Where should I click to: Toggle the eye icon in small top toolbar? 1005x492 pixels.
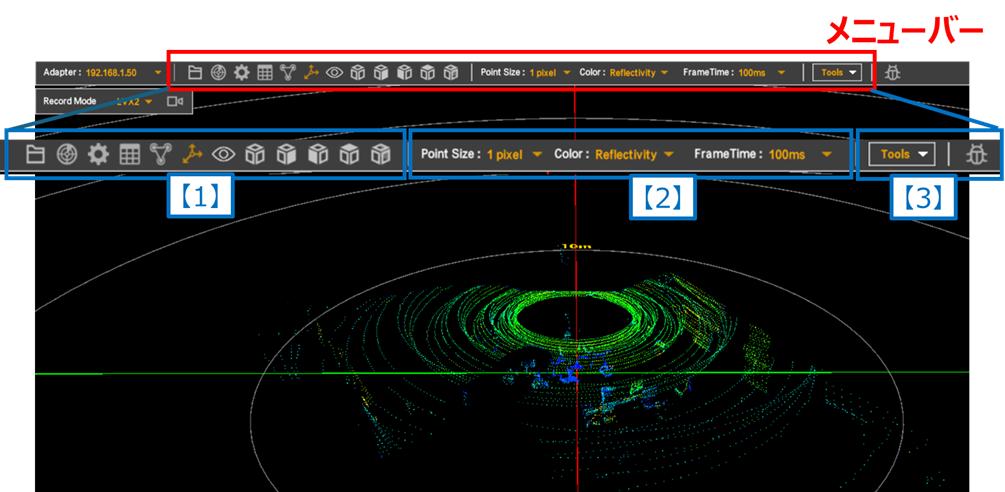coord(333,72)
